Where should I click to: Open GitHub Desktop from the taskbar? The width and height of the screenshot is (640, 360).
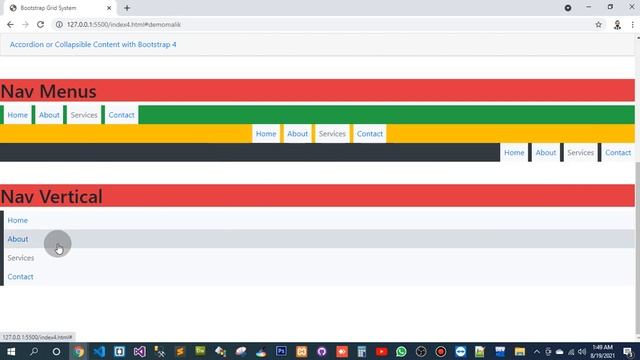(322, 351)
